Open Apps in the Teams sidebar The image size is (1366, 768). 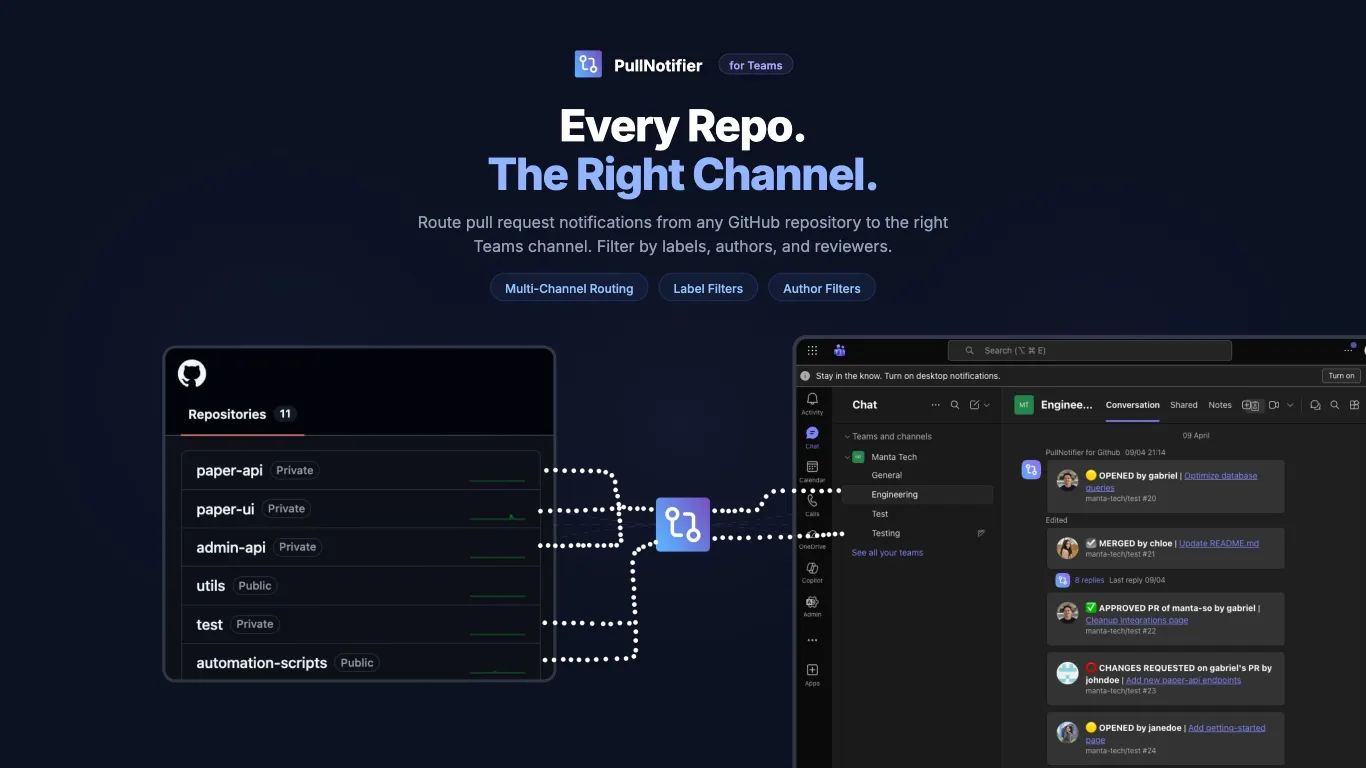(812, 675)
